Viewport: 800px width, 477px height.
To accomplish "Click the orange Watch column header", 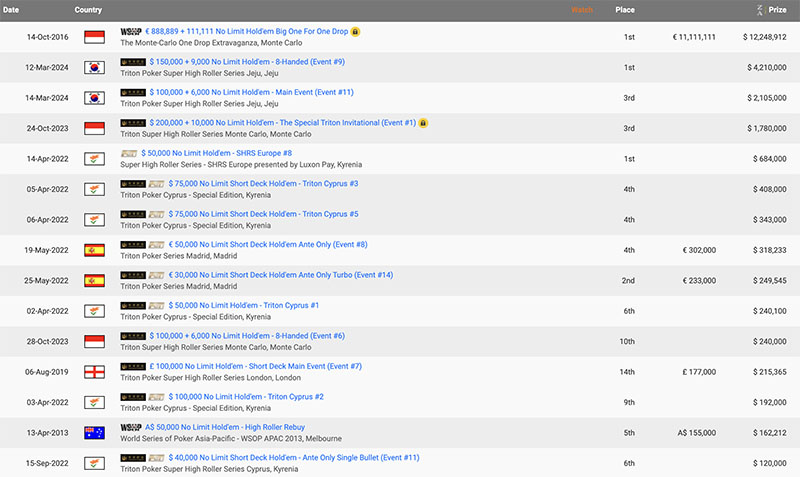I will point(582,10).
